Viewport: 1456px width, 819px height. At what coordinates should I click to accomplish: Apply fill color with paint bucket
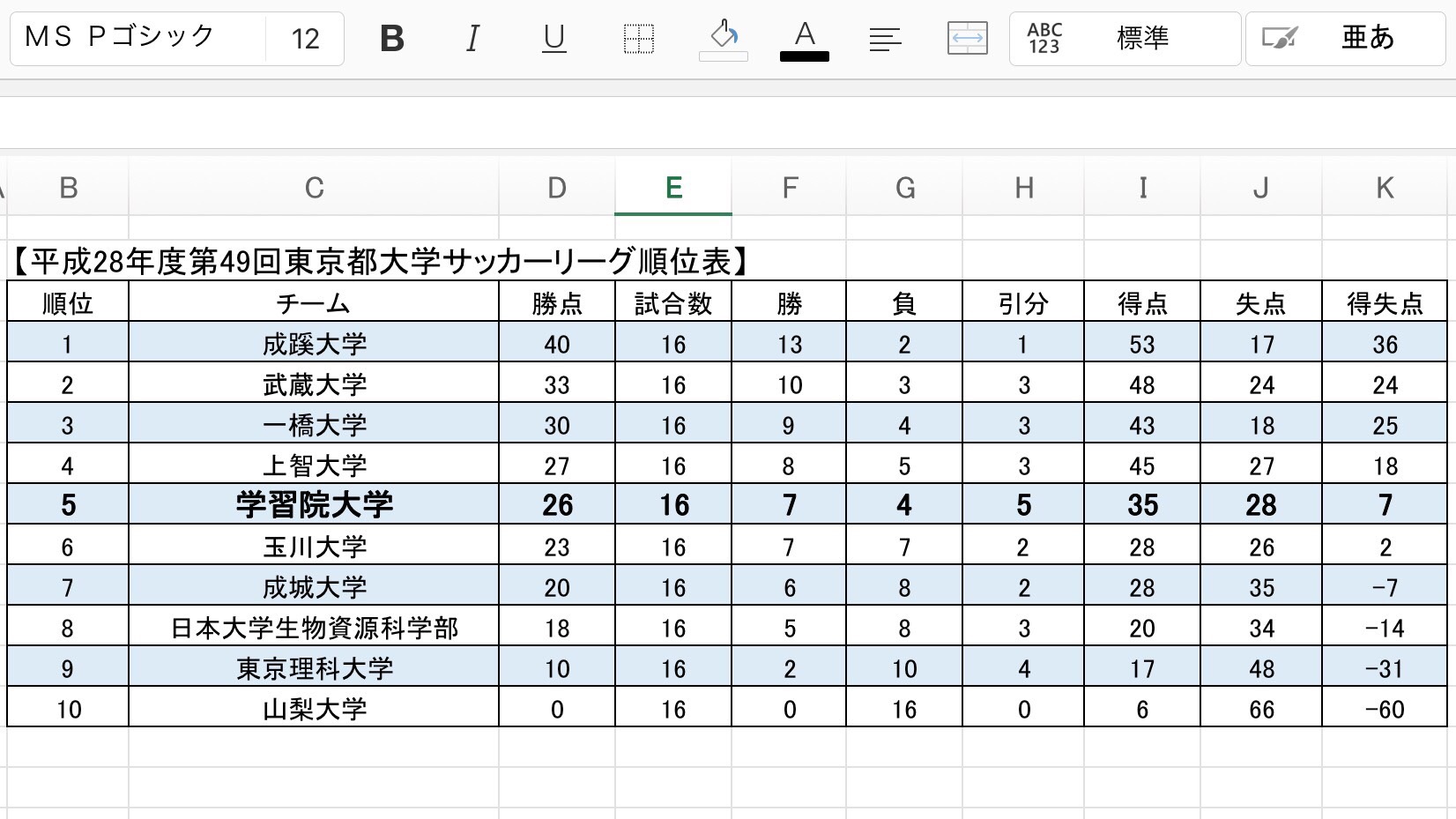(724, 40)
